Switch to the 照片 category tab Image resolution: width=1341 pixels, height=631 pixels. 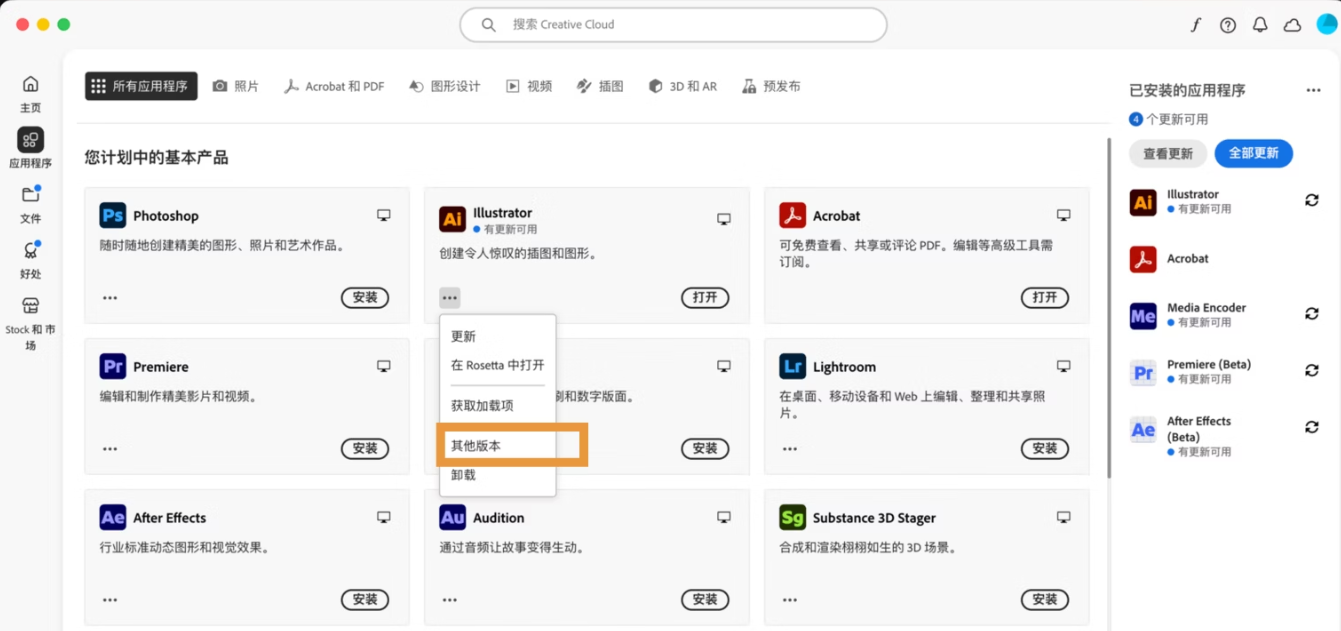click(x=236, y=87)
